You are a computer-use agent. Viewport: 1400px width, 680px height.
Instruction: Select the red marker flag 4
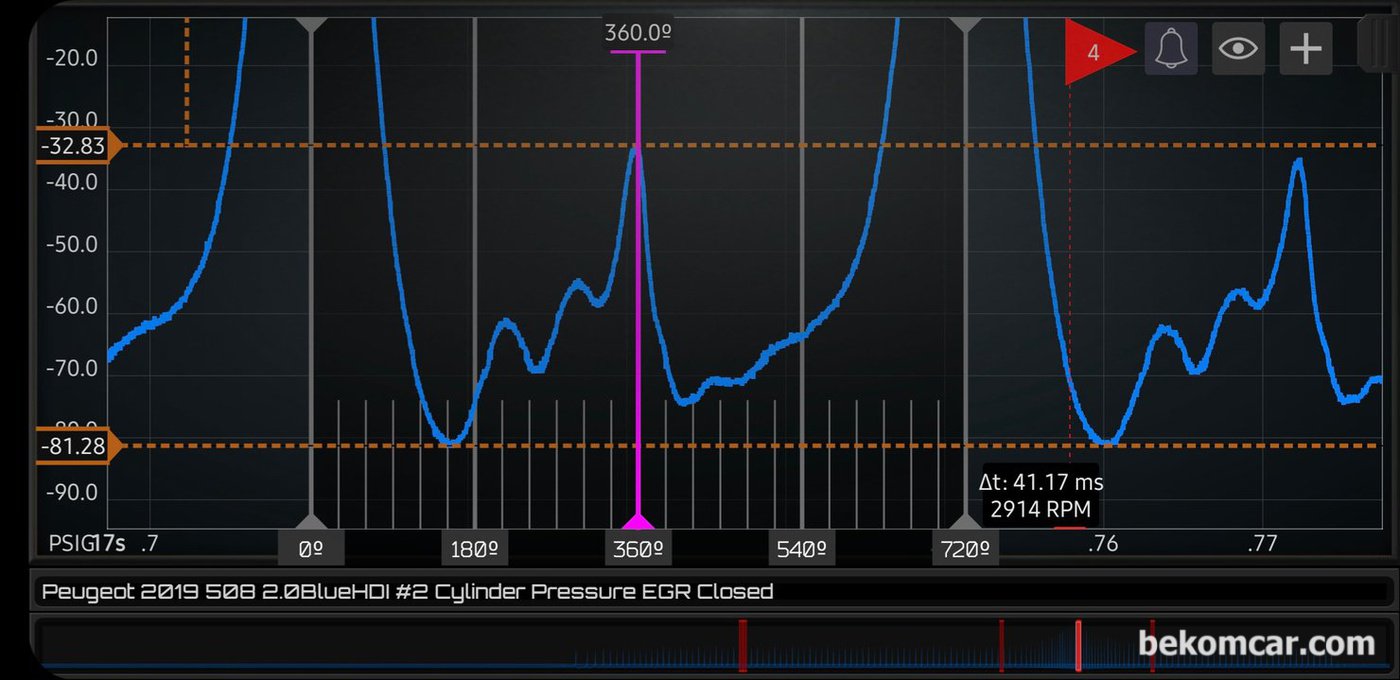(x=1100, y=52)
